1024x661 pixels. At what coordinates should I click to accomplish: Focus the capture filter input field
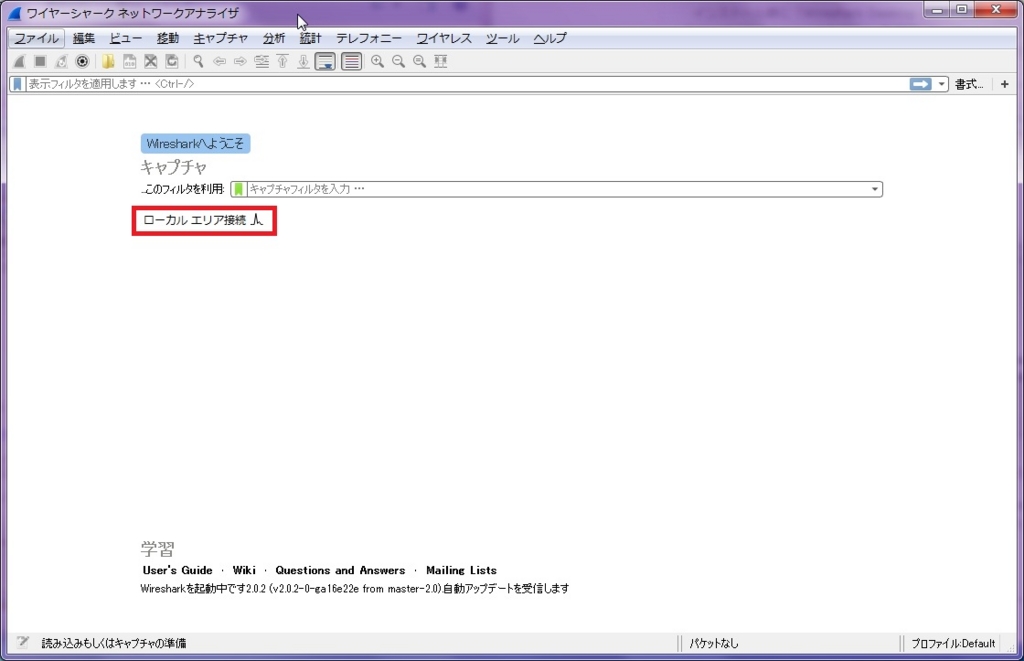(x=556, y=189)
